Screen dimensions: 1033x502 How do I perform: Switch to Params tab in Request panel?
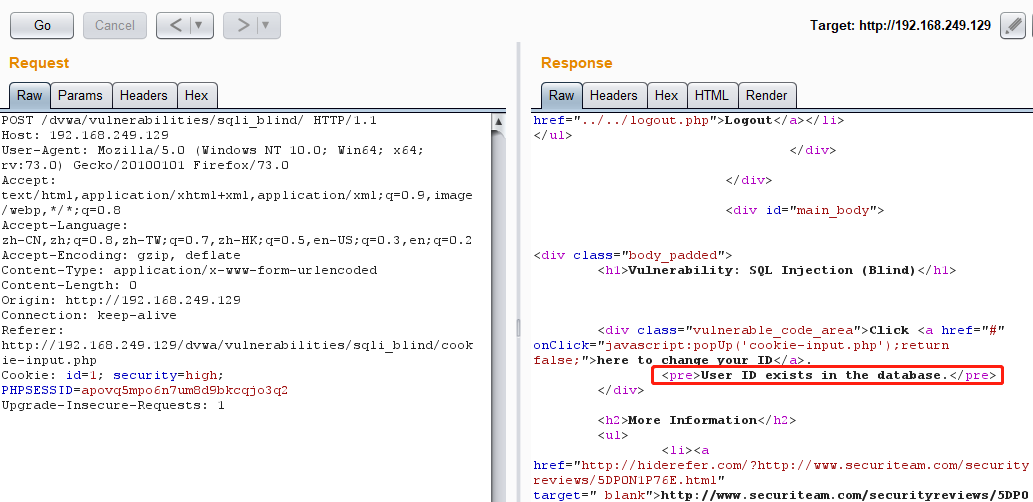[80, 96]
